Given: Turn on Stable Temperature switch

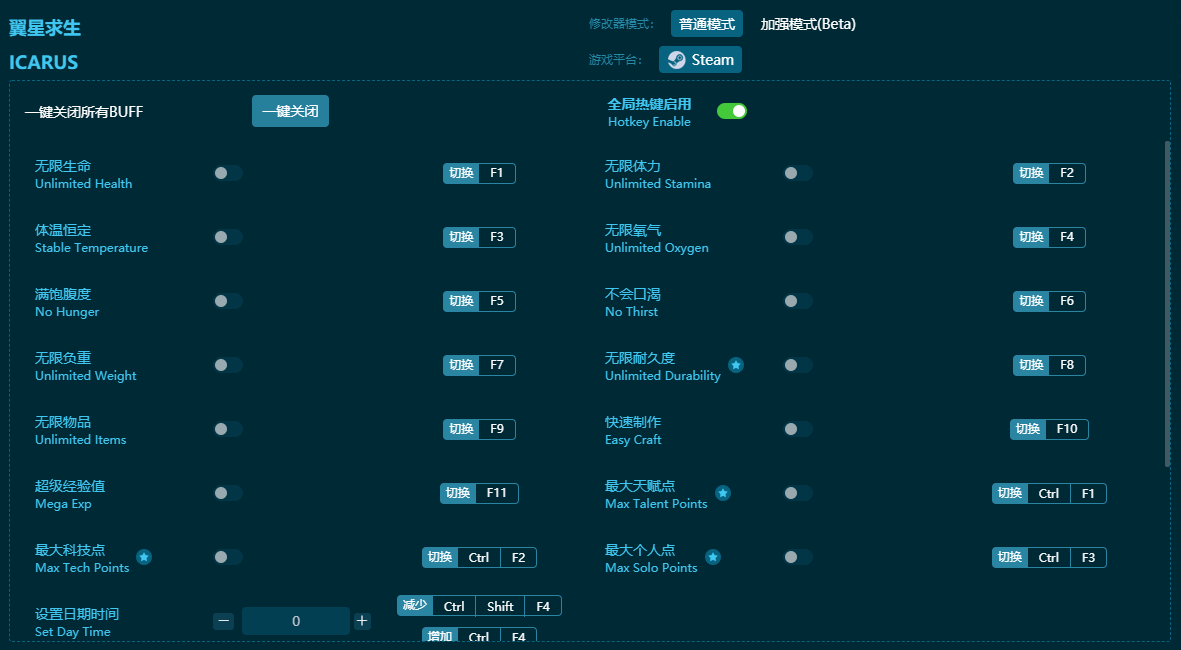Looking at the screenshot, I should click(x=227, y=237).
